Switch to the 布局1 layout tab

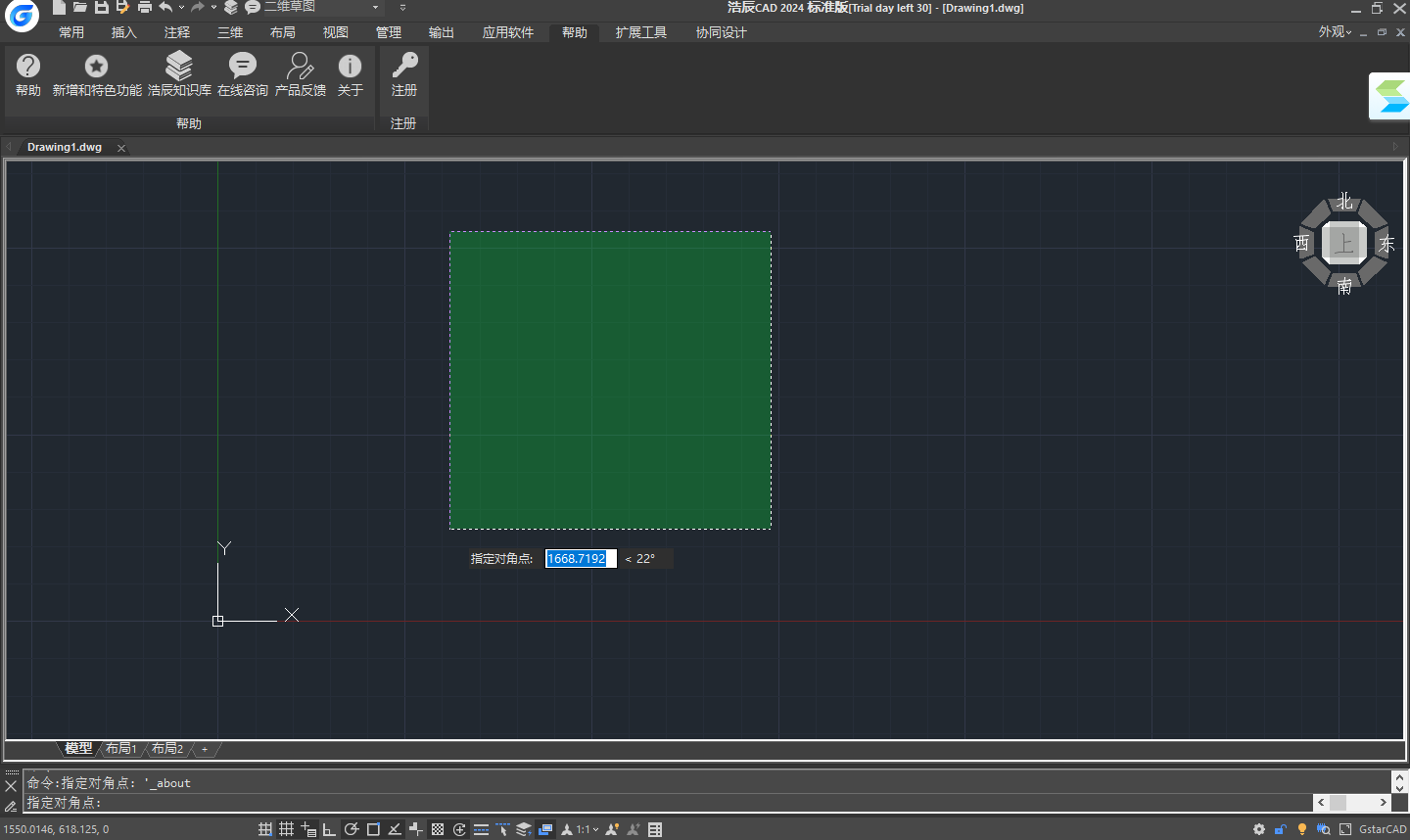click(x=120, y=749)
